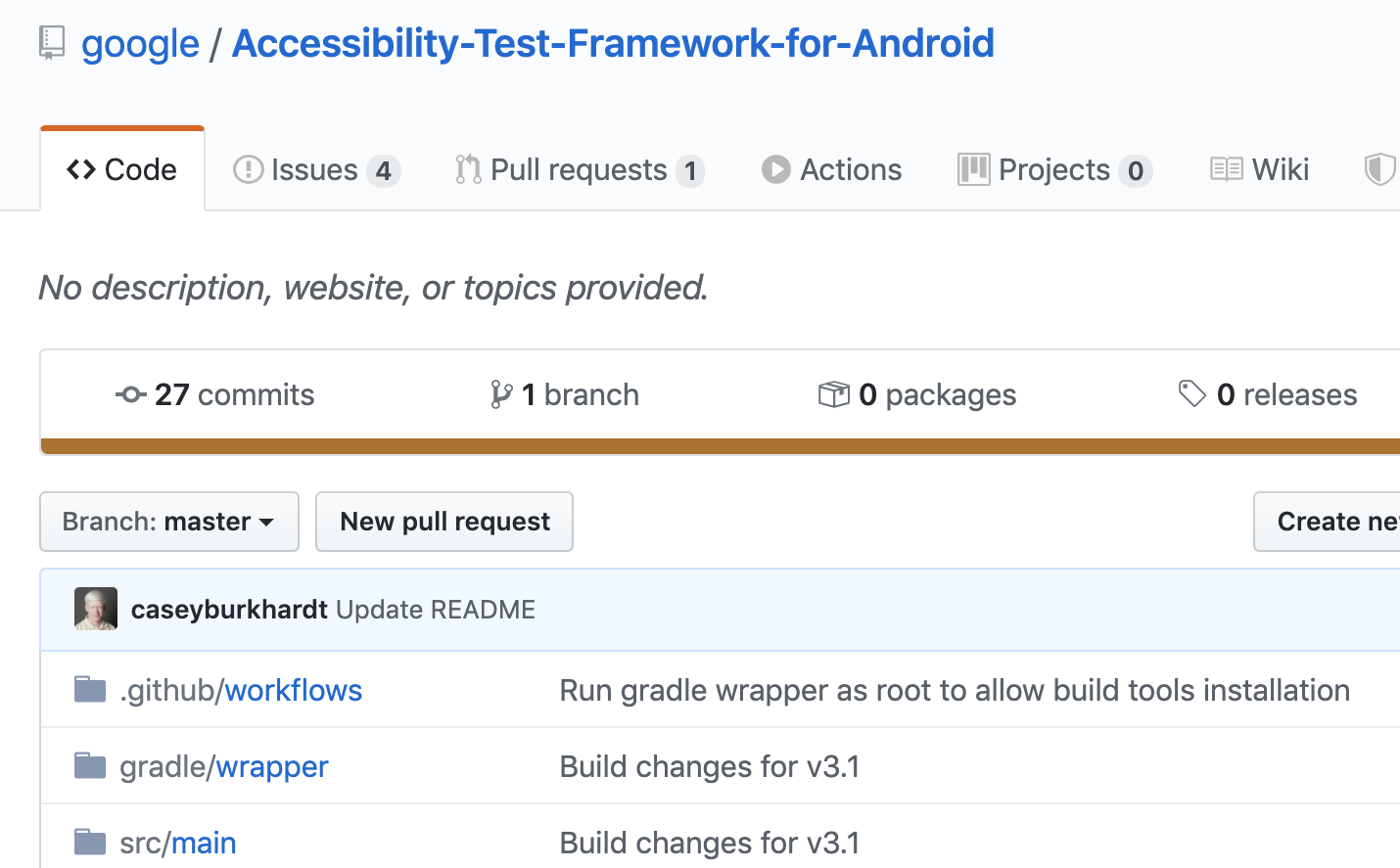Click the folder icon beside gradle/wrapper
Viewport: 1400px width, 868px height.
pos(89,766)
